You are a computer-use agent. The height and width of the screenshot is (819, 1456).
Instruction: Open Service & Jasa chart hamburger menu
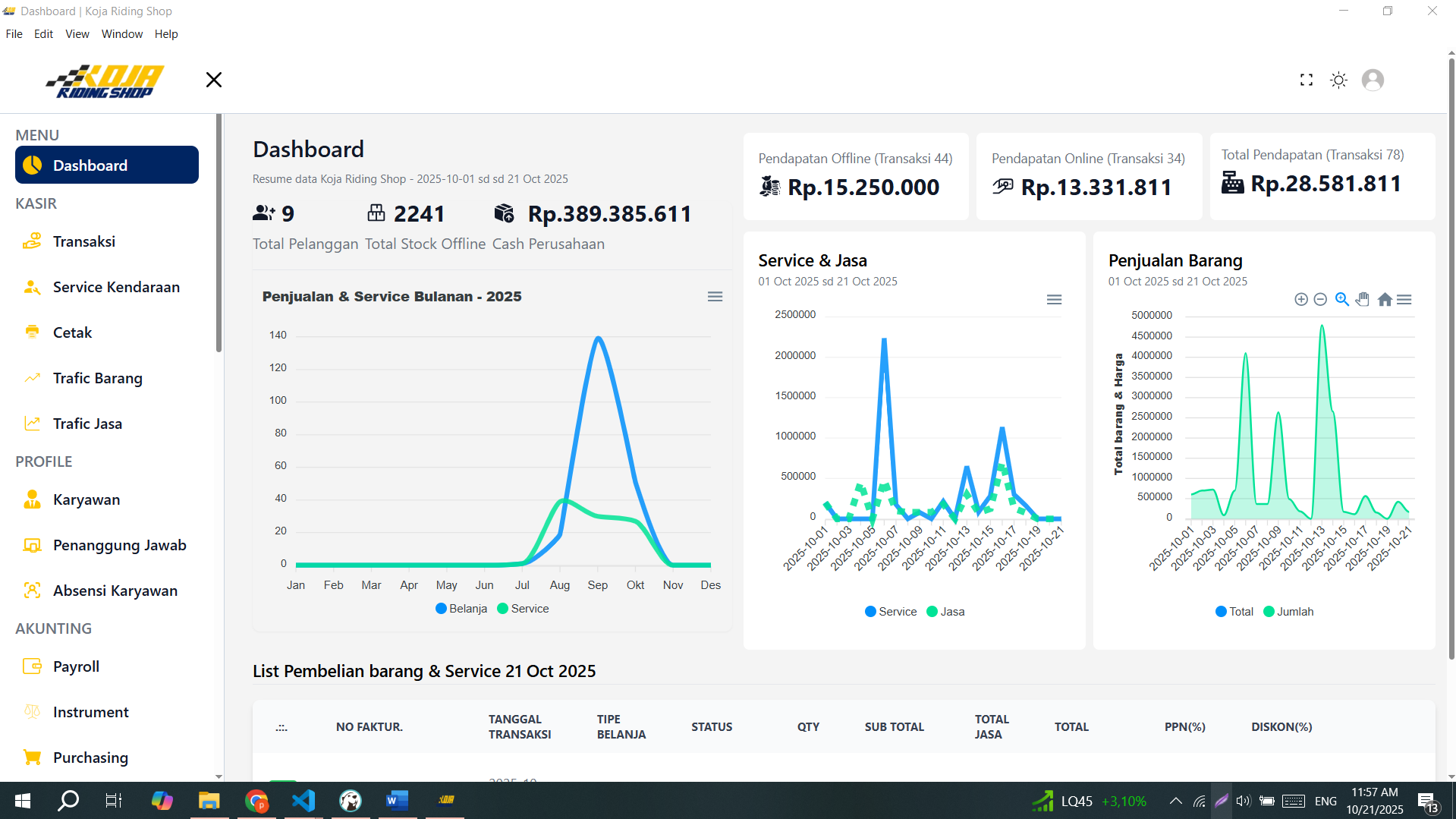pos(1054,300)
